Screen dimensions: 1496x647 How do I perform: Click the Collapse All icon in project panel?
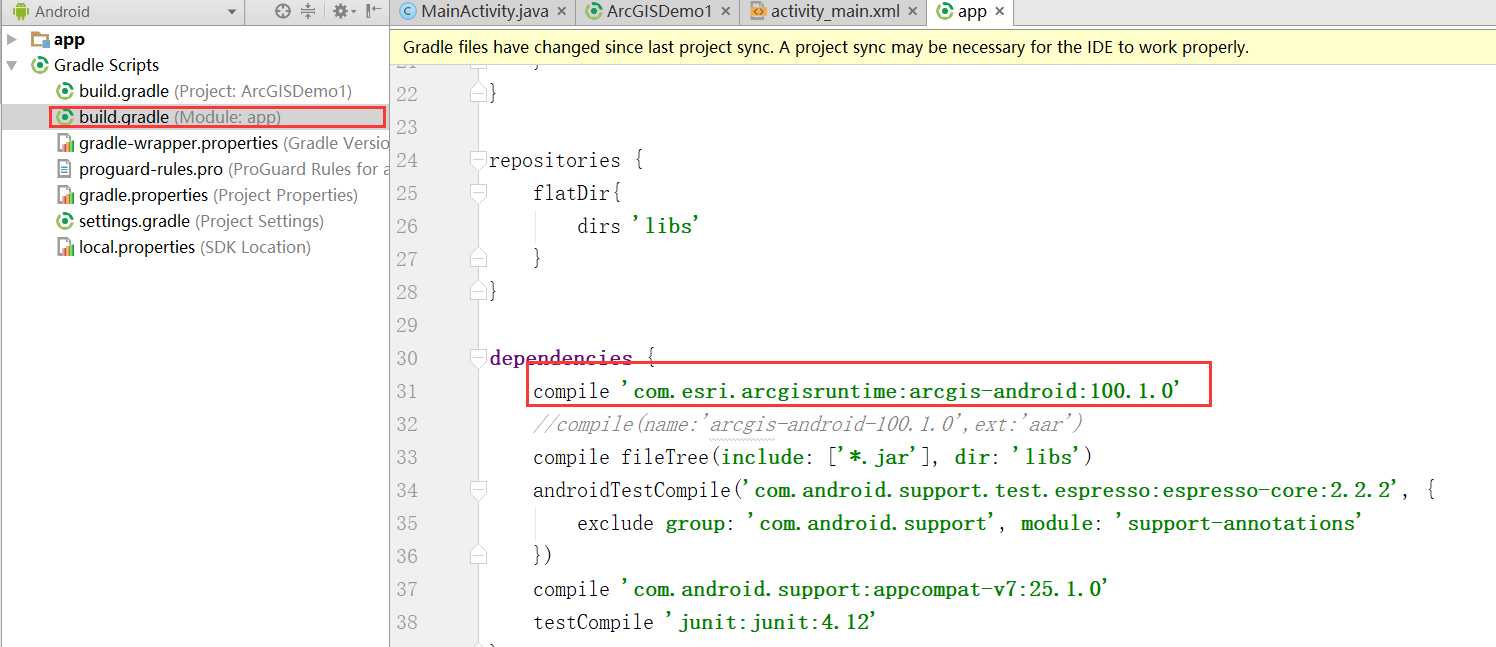(x=309, y=12)
